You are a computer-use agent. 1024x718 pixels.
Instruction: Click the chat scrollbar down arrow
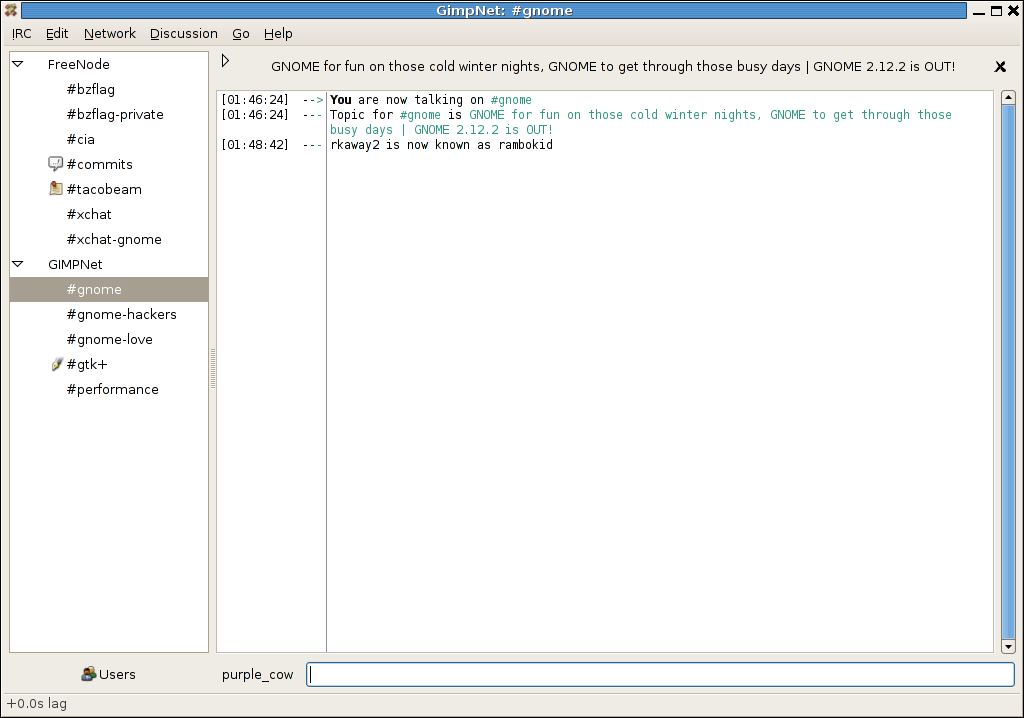[1008, 647]
